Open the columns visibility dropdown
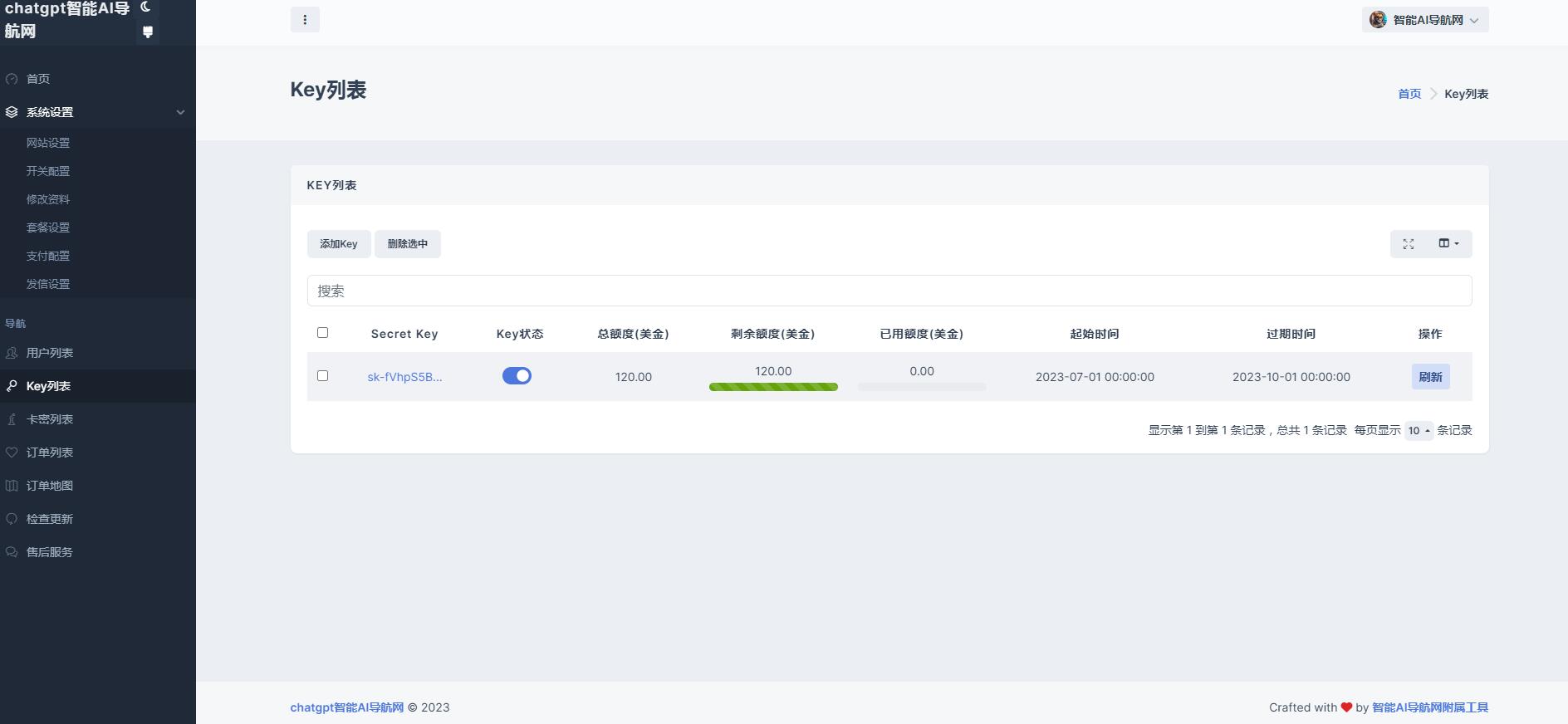The width and height of the screenshot is (1568, 724). (x=1448, y=244)
